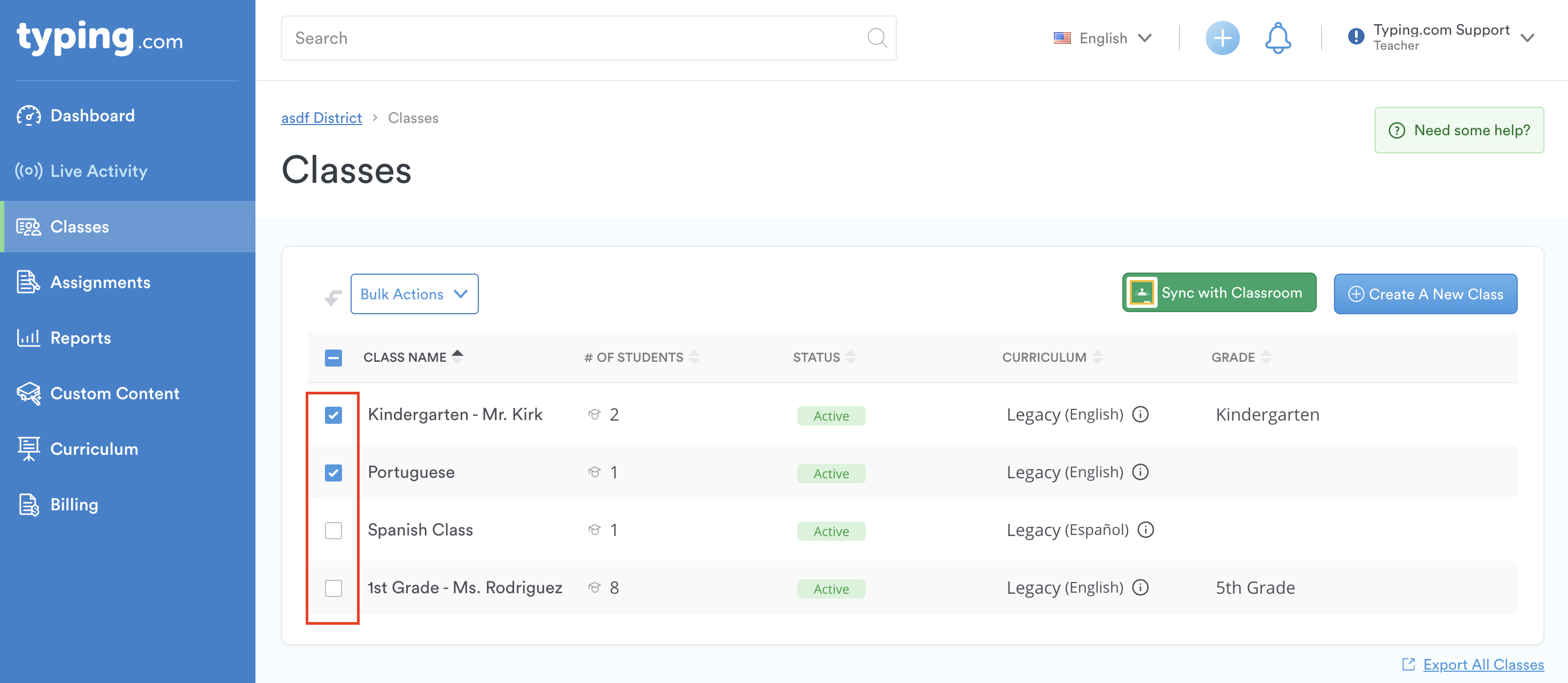Viewport: 1568px width, 683px height.
Task: Click the alert icon by Typing.com Support
Action: (x=1355, y=37)
